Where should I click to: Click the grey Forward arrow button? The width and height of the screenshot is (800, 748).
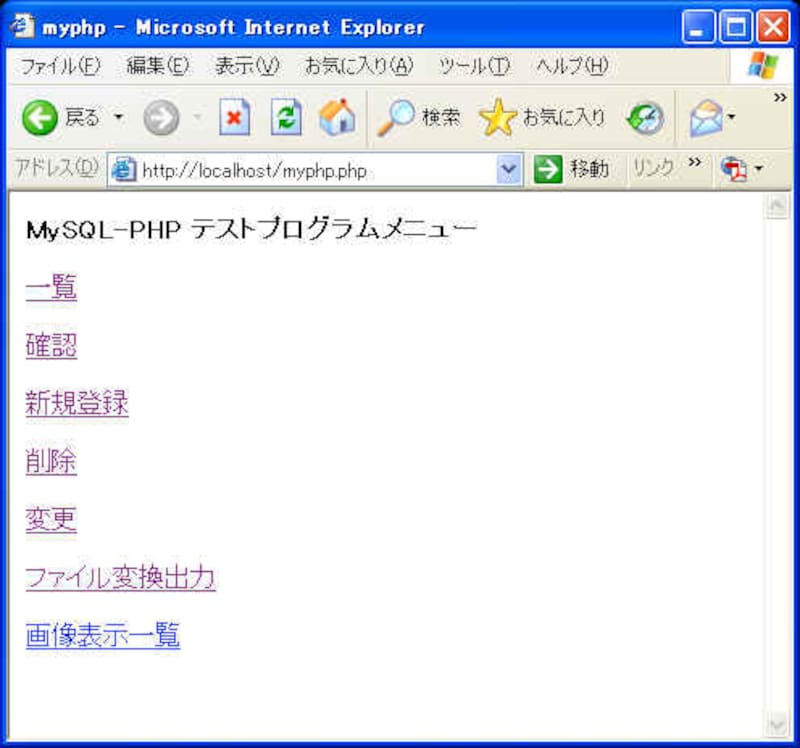[161, 118]
